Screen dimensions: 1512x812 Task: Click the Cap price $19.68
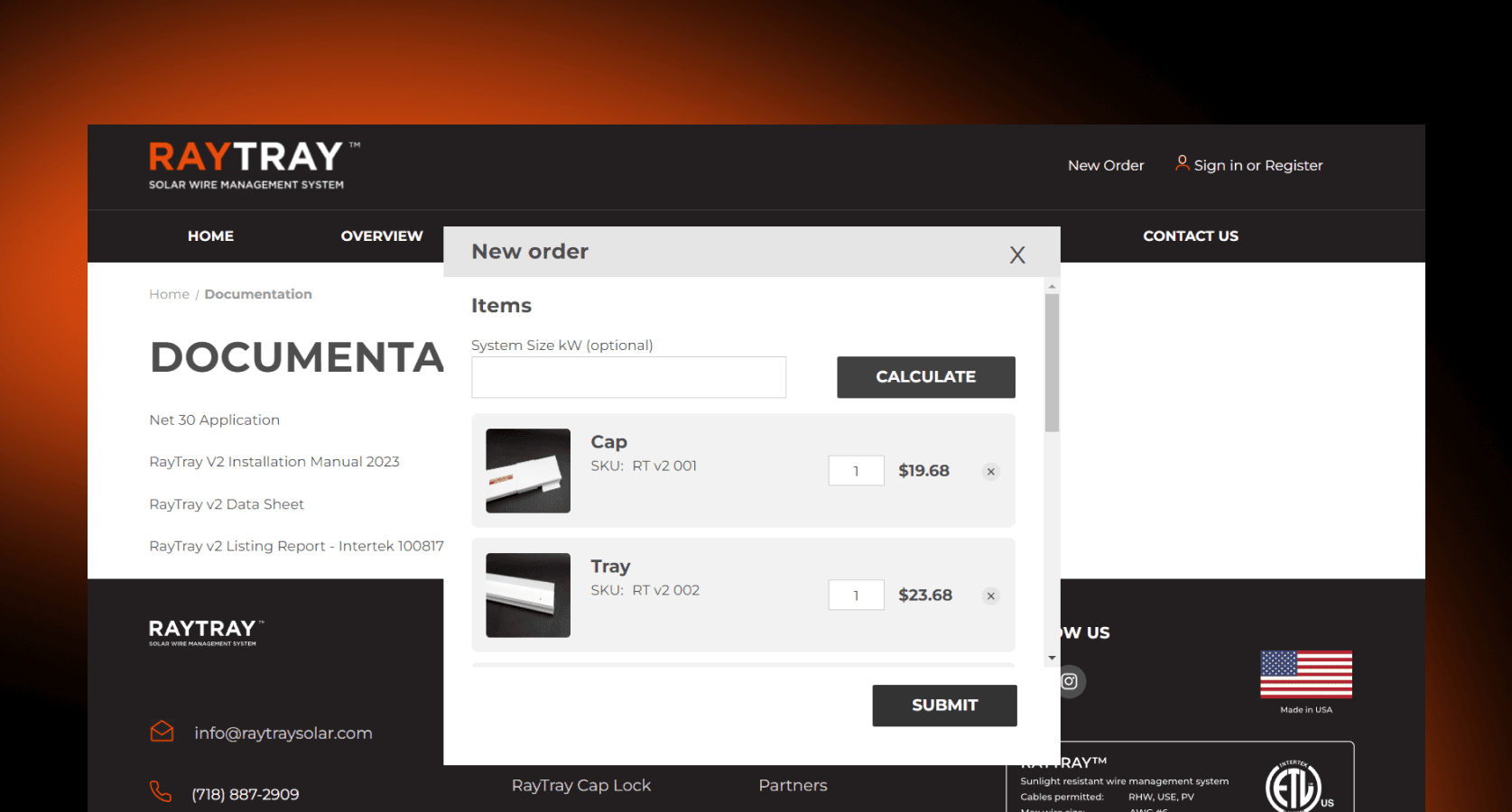(923, 471)
